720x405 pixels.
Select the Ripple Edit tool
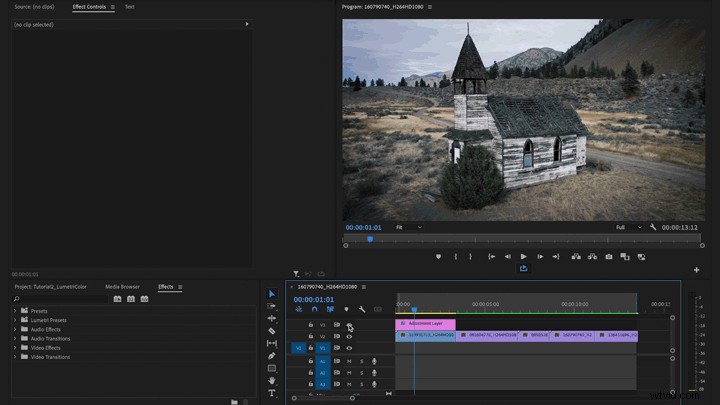(272, 318)
